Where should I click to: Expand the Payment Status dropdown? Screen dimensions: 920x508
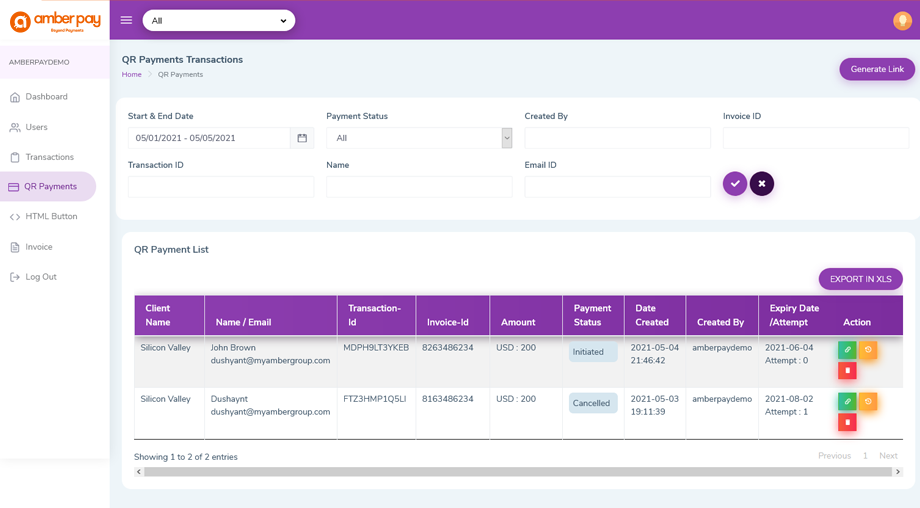point(419,138)
